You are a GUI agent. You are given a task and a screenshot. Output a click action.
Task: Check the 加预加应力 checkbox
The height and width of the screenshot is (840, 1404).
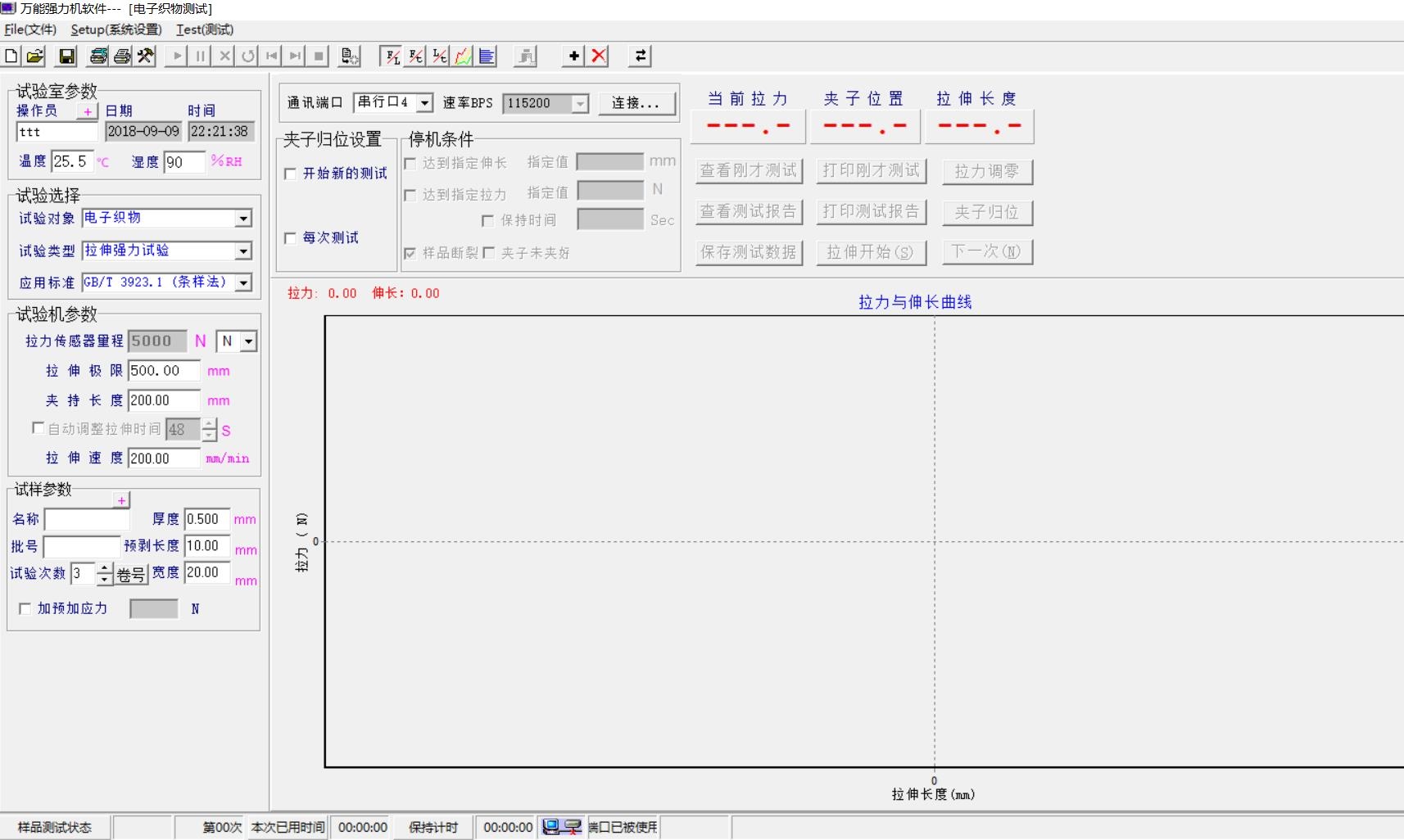tap(25, 608)
